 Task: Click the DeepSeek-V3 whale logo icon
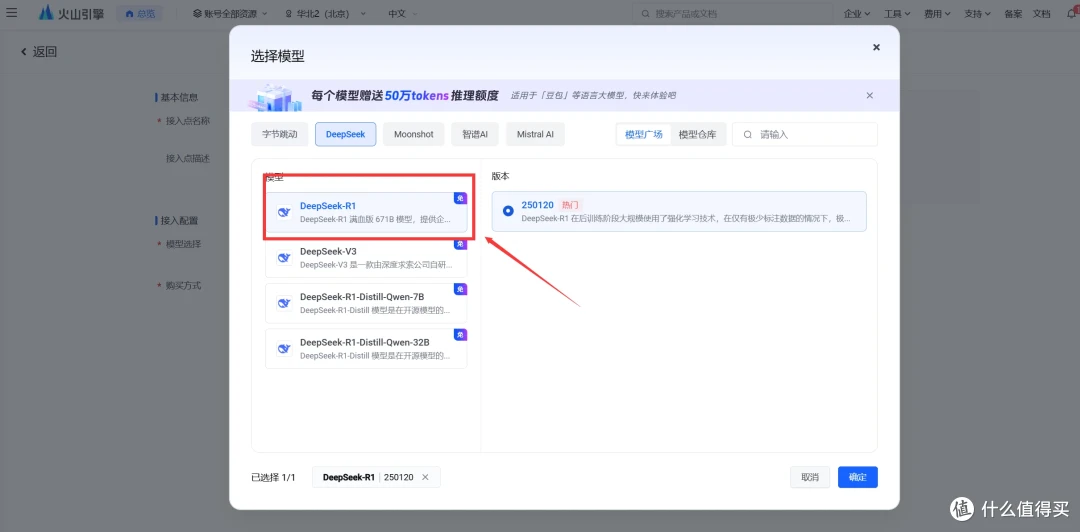pyautogui.click(x=284, y=258)
